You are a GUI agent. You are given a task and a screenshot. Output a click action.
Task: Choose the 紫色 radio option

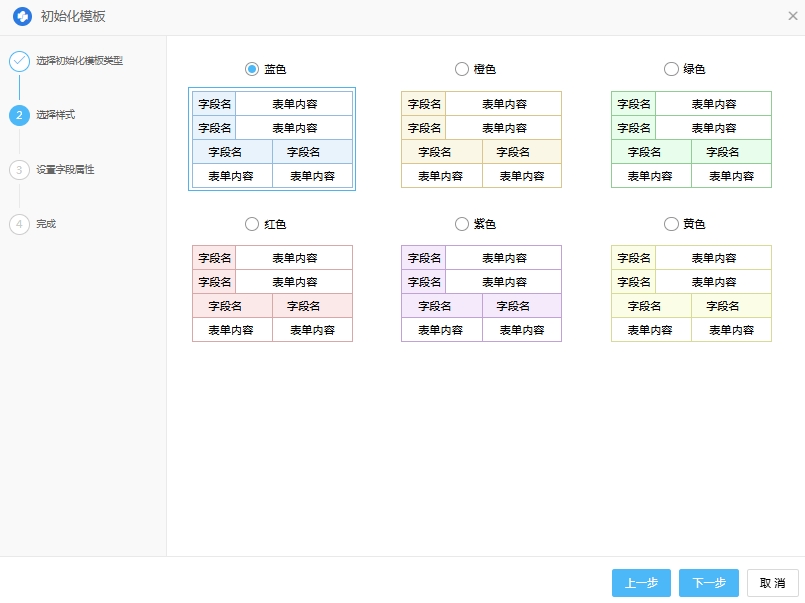click(461, 224)
